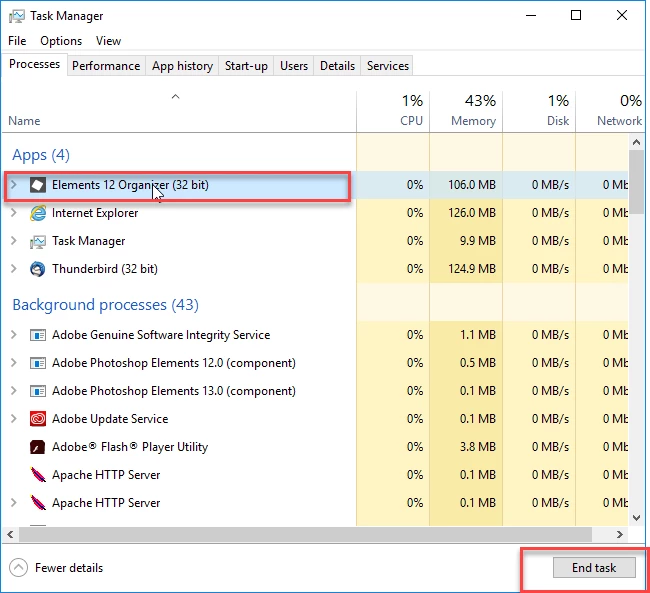This screenshot has width=650, height=593.
Task: Click the horizontal scrollbar thumb
Action: tap(306, 535)
